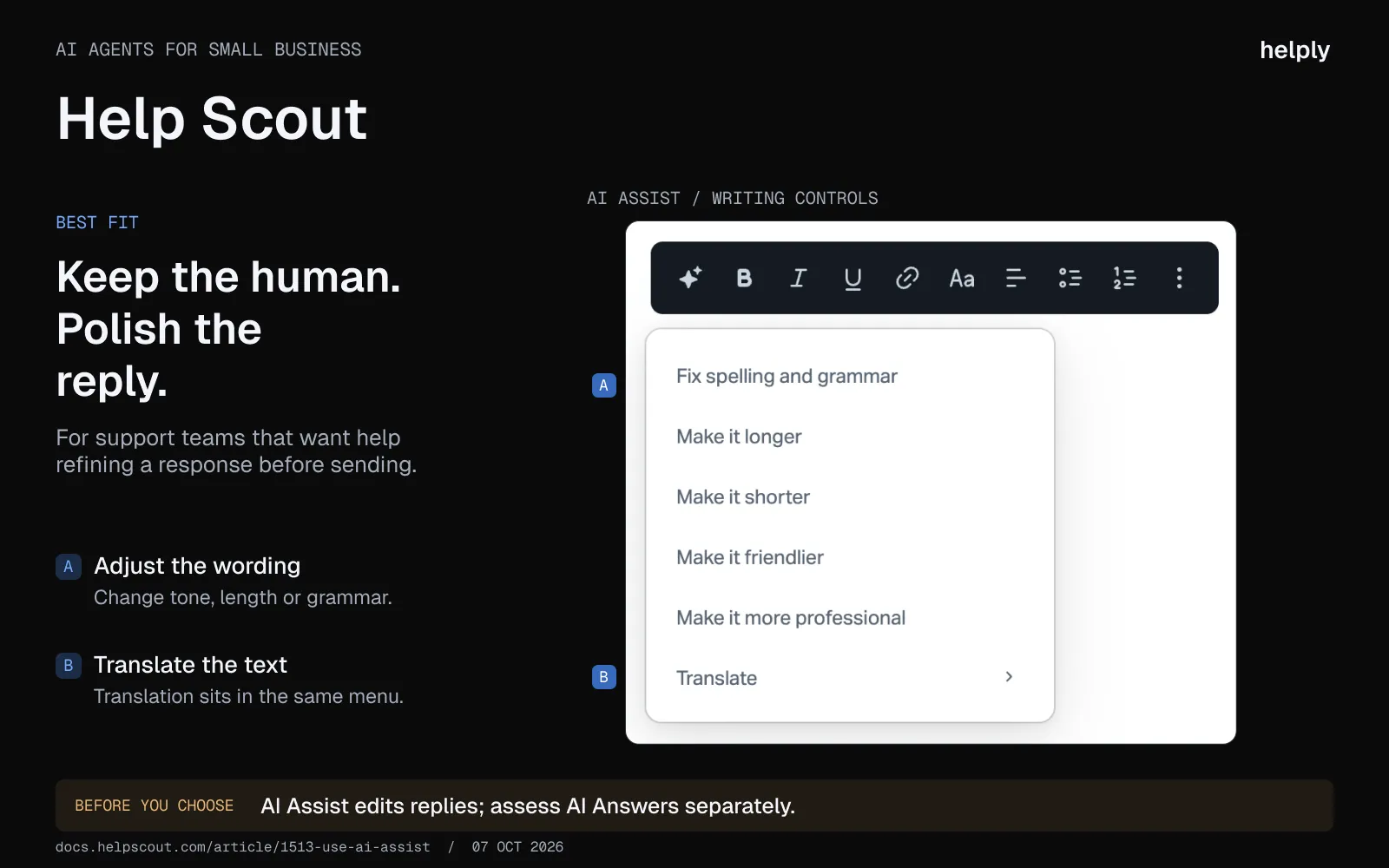Open the three-dot more options menu

click(1179, 278)
